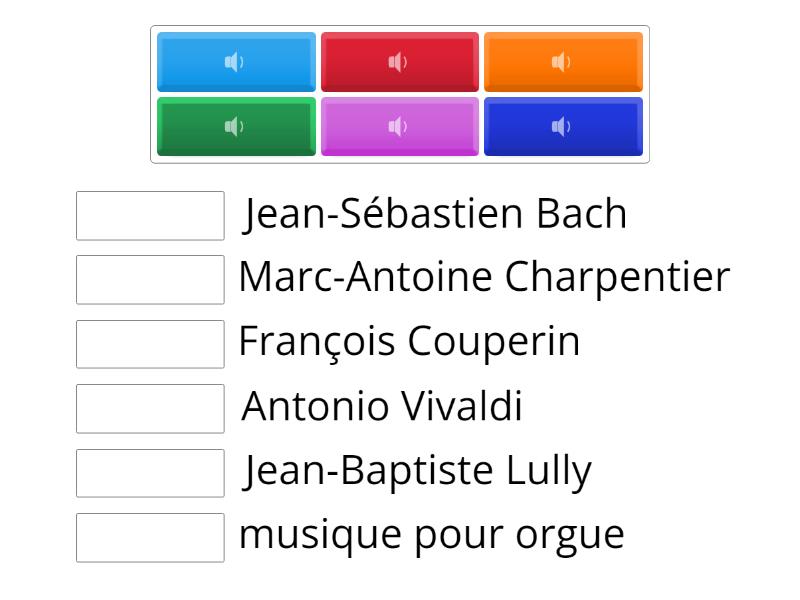Click the Jean-Sébastien Bach label

coord(435,214)
